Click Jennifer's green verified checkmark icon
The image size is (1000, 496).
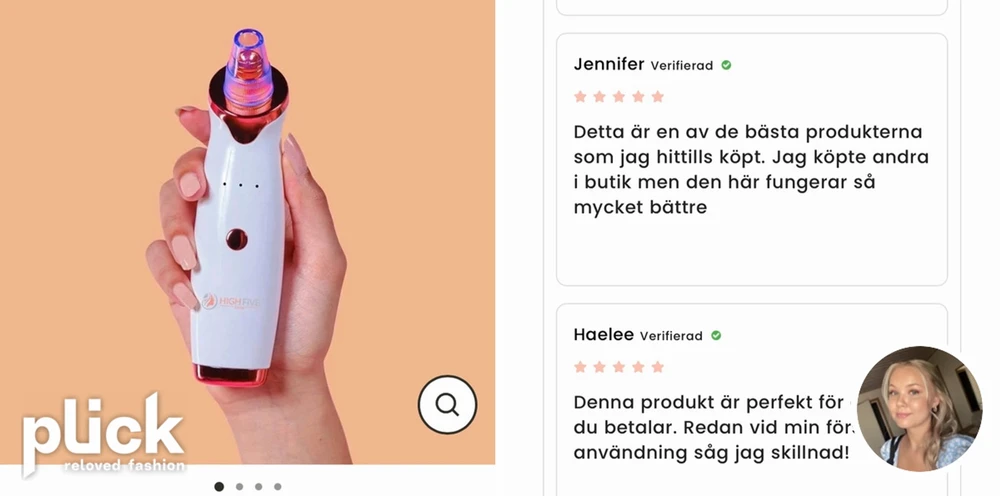[726, 65]
